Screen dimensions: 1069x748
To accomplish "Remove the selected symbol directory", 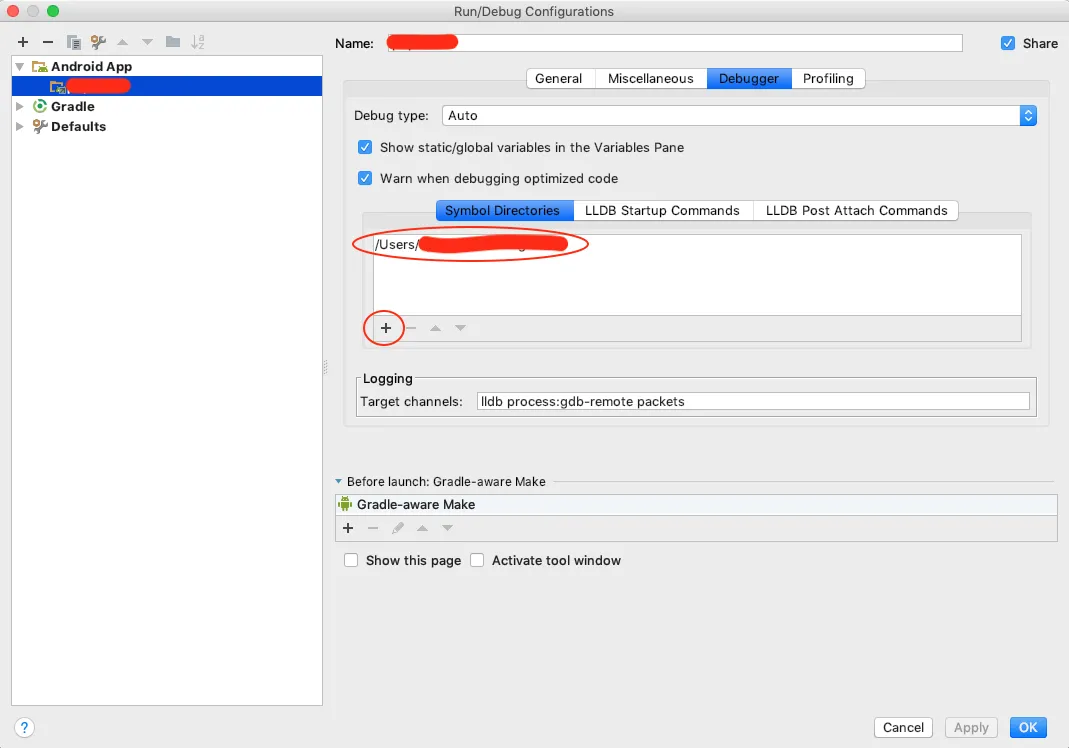I will click(x=411, y=328).
